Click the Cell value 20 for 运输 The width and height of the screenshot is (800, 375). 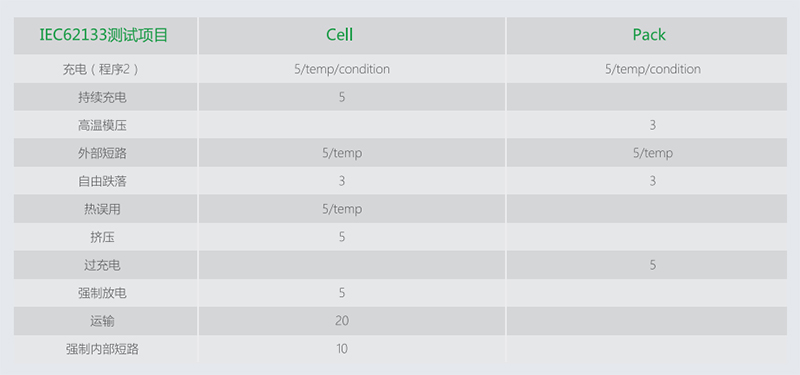342,321
